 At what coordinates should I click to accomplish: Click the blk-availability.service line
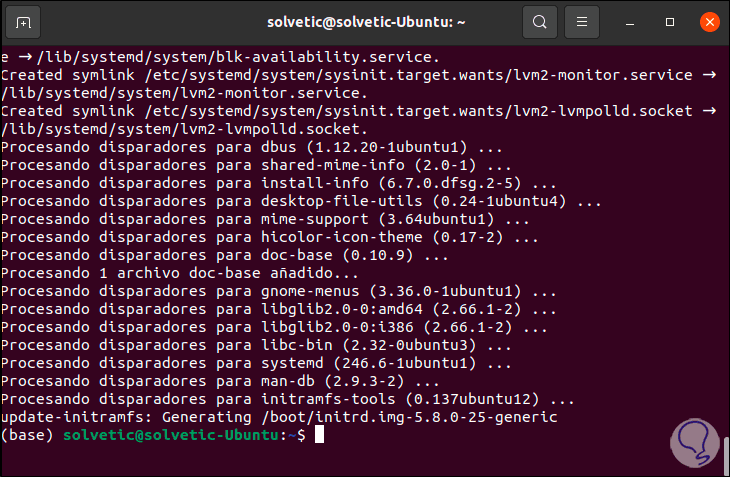click(x=220, y=57)
